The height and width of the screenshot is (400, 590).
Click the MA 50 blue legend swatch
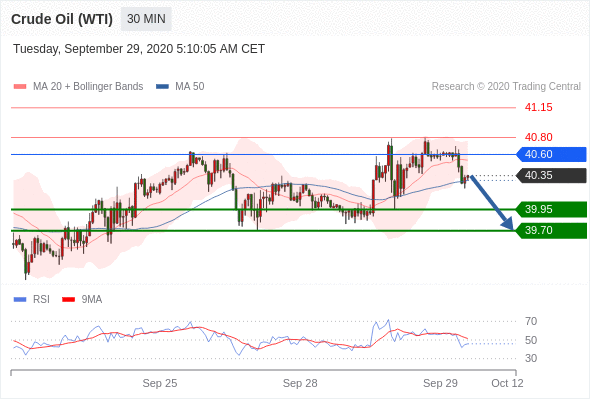click(x=163, y=87)
